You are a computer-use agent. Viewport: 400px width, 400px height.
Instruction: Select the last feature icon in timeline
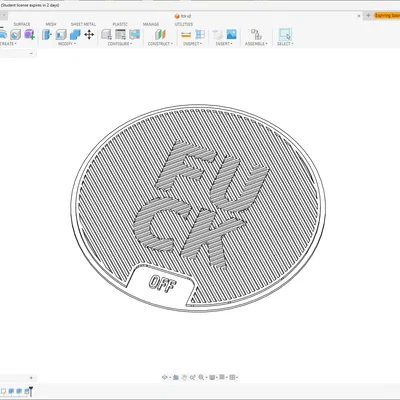(27, 391)
